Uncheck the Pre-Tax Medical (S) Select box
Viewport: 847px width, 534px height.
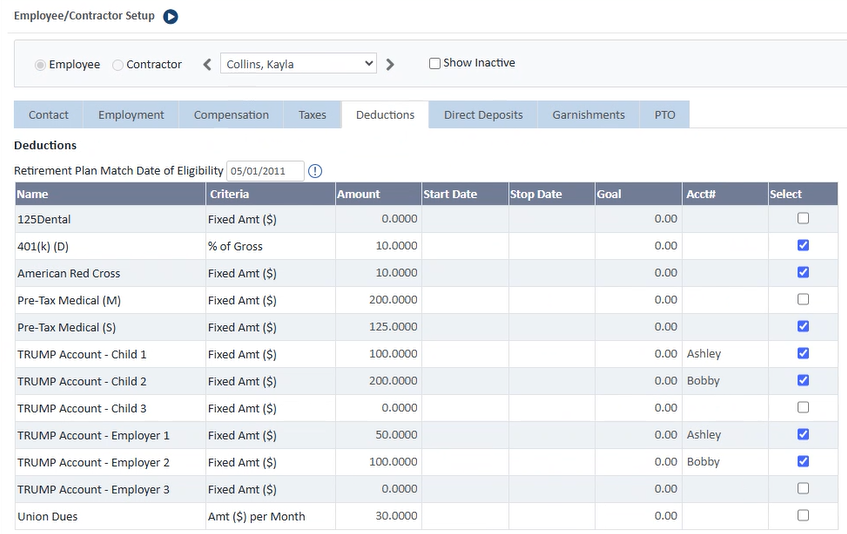(803, 326)
